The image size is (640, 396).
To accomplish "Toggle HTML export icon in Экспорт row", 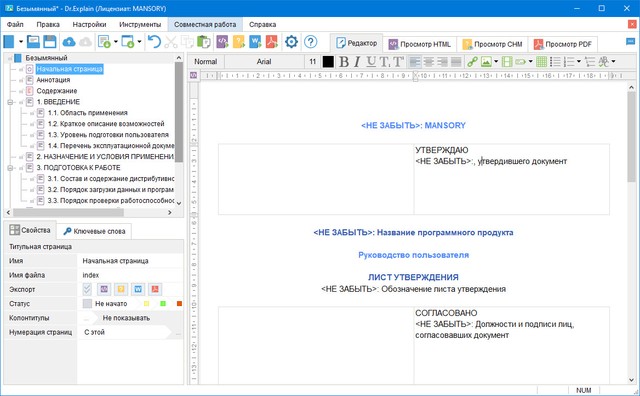I will (104, 289).
